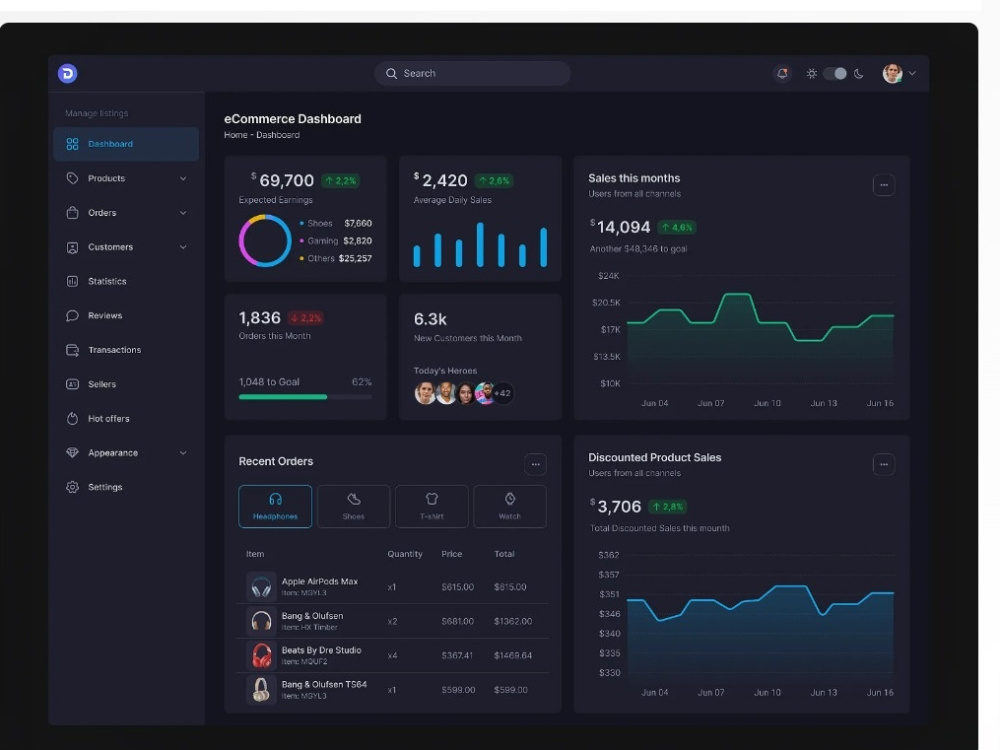Click the Orders goal progress bar
The width and height of the screenshot is (1000, 750).
click(305, 397)
